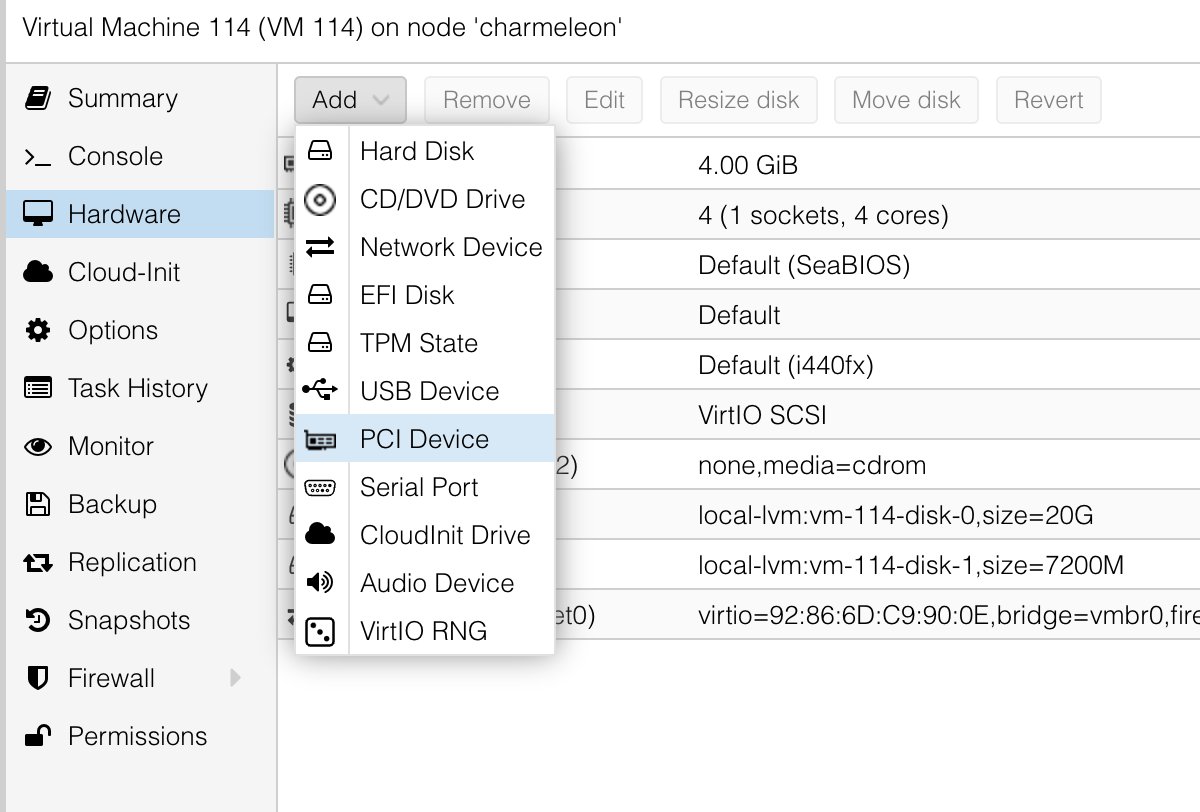Go to the Snapshots section
Image resolution: width=1200 pixels, height=812 pixels.
128,620
